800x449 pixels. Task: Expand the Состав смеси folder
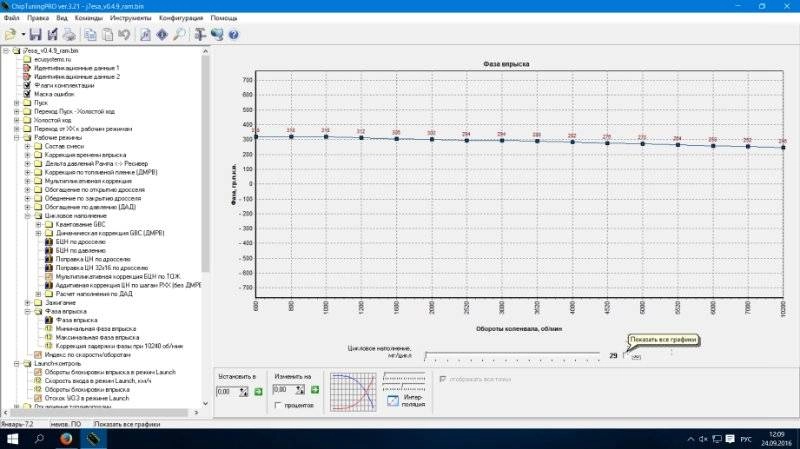coord(28,146)
